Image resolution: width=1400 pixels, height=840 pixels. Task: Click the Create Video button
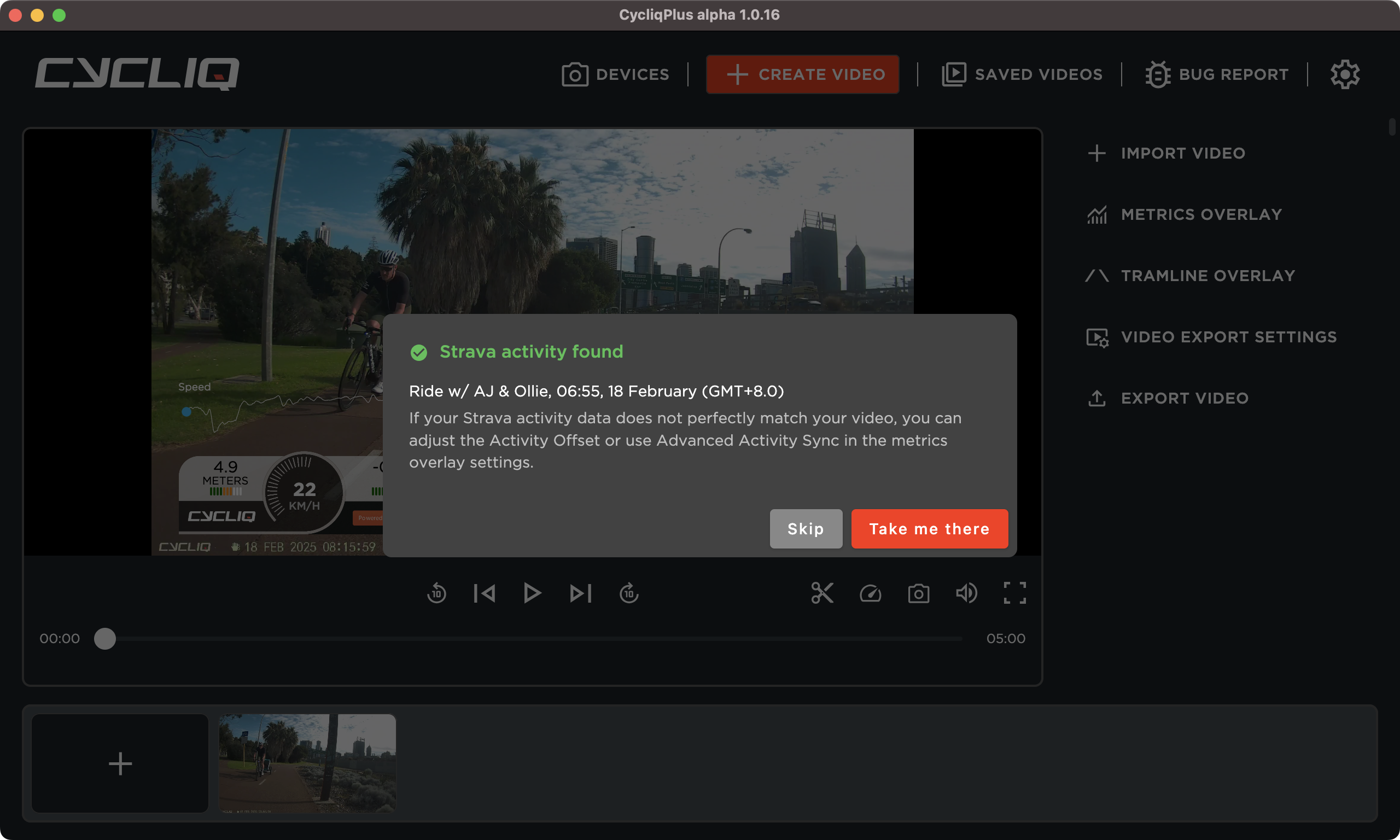pos(802,74)
